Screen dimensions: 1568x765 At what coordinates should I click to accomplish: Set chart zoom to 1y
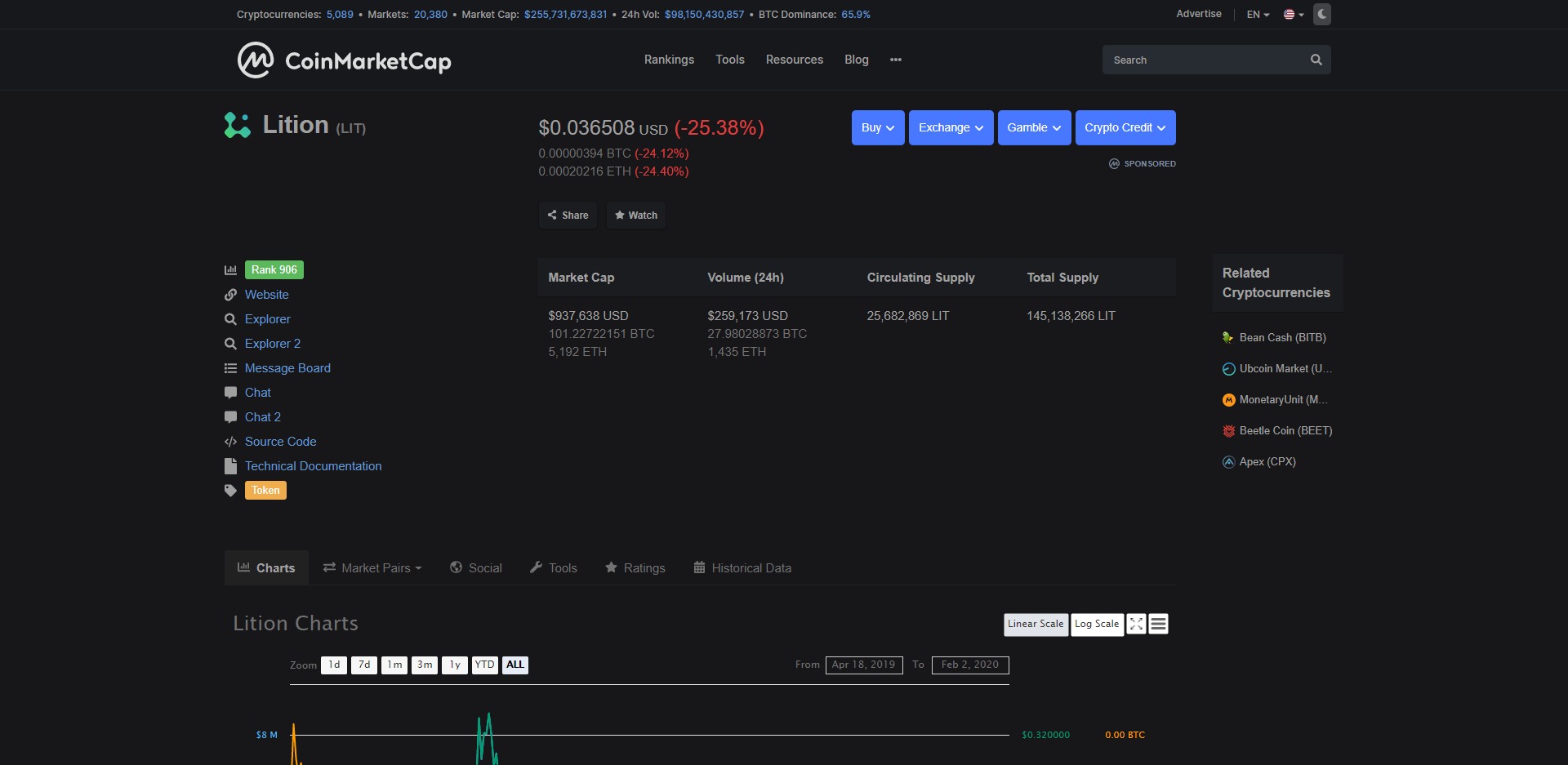point(455,665)
